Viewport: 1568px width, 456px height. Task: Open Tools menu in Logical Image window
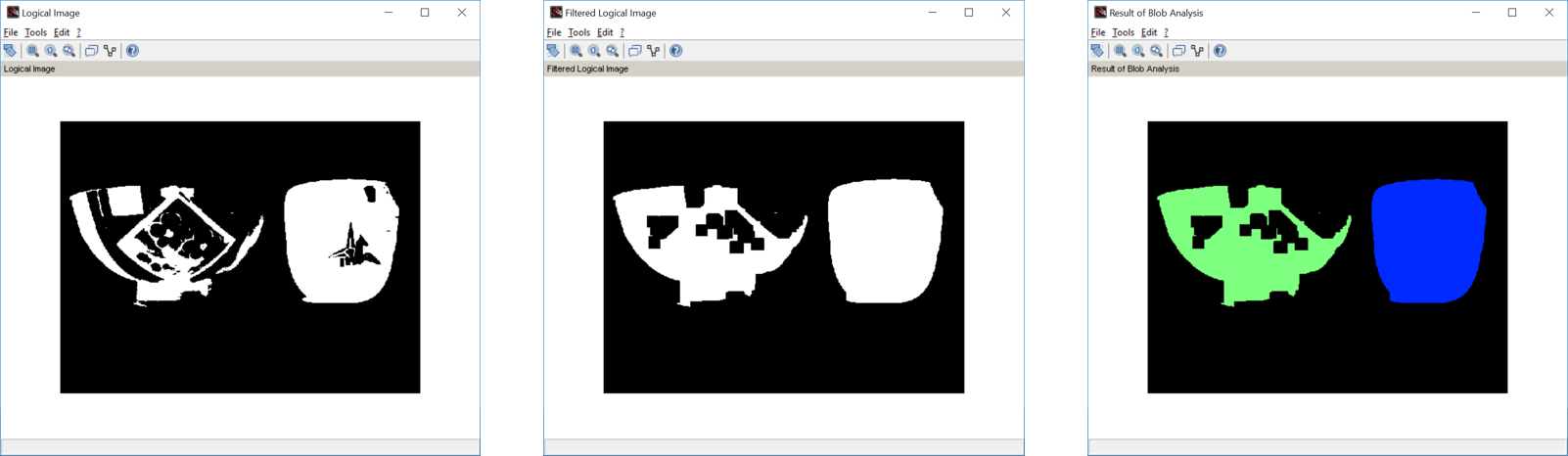pos(35,32)
